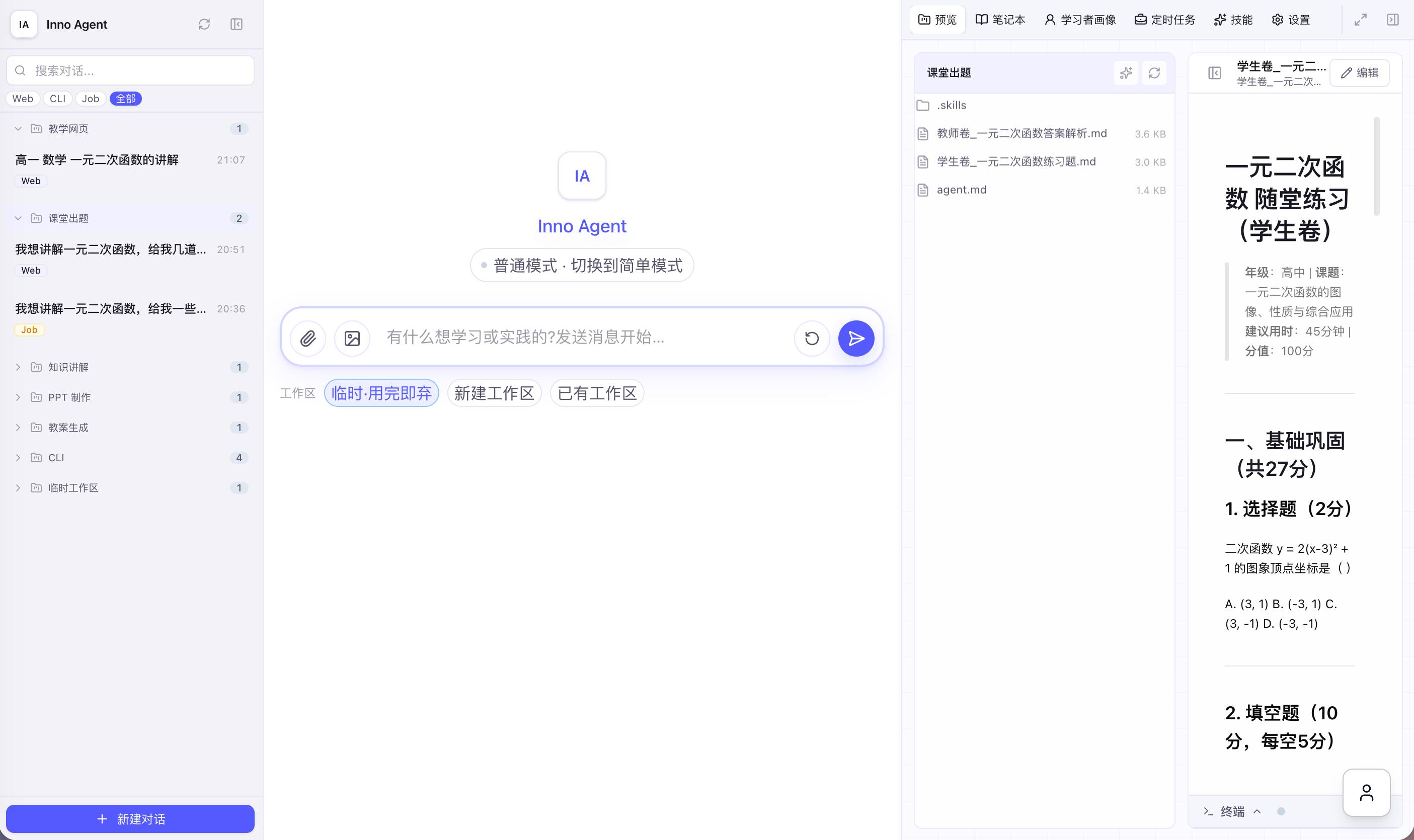This screenshot has height=840, width=1414.
Task: Switch to simple mode via 普通模式 pill
Action: 582,266
